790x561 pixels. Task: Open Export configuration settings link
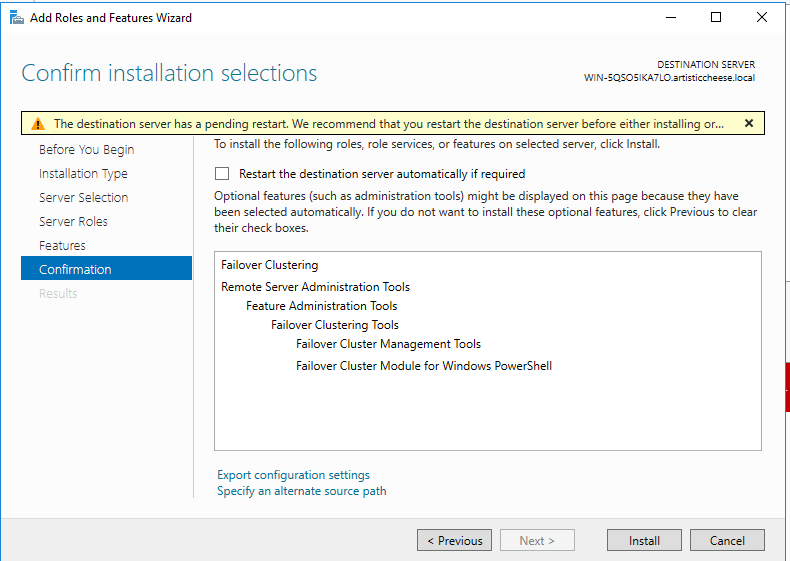293,475
